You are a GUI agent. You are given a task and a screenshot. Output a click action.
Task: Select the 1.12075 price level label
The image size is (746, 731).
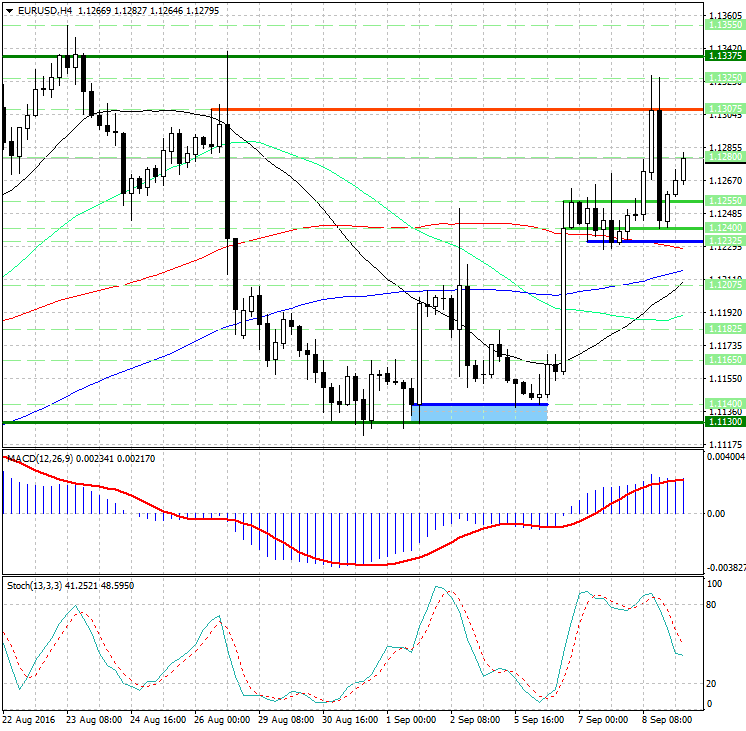pyautogui.click(x=725, y=285)
